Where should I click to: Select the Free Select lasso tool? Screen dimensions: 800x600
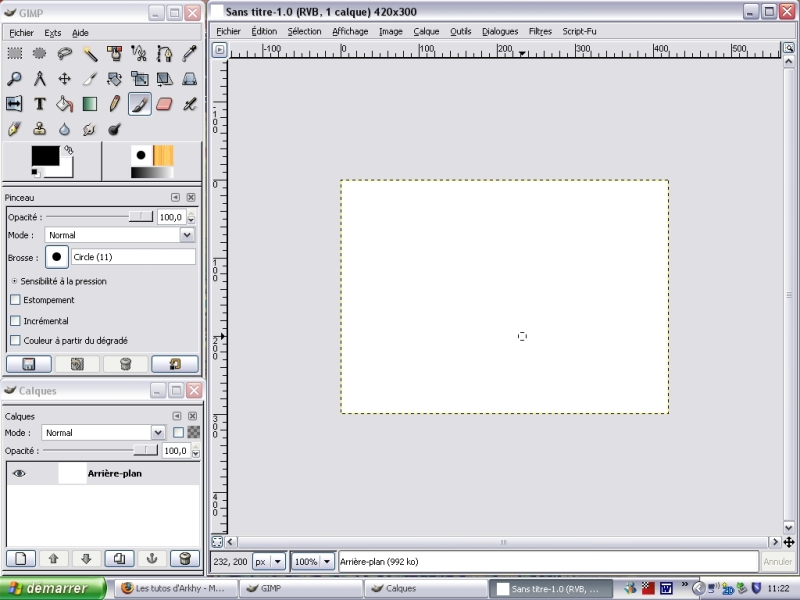tap(64, 53)
